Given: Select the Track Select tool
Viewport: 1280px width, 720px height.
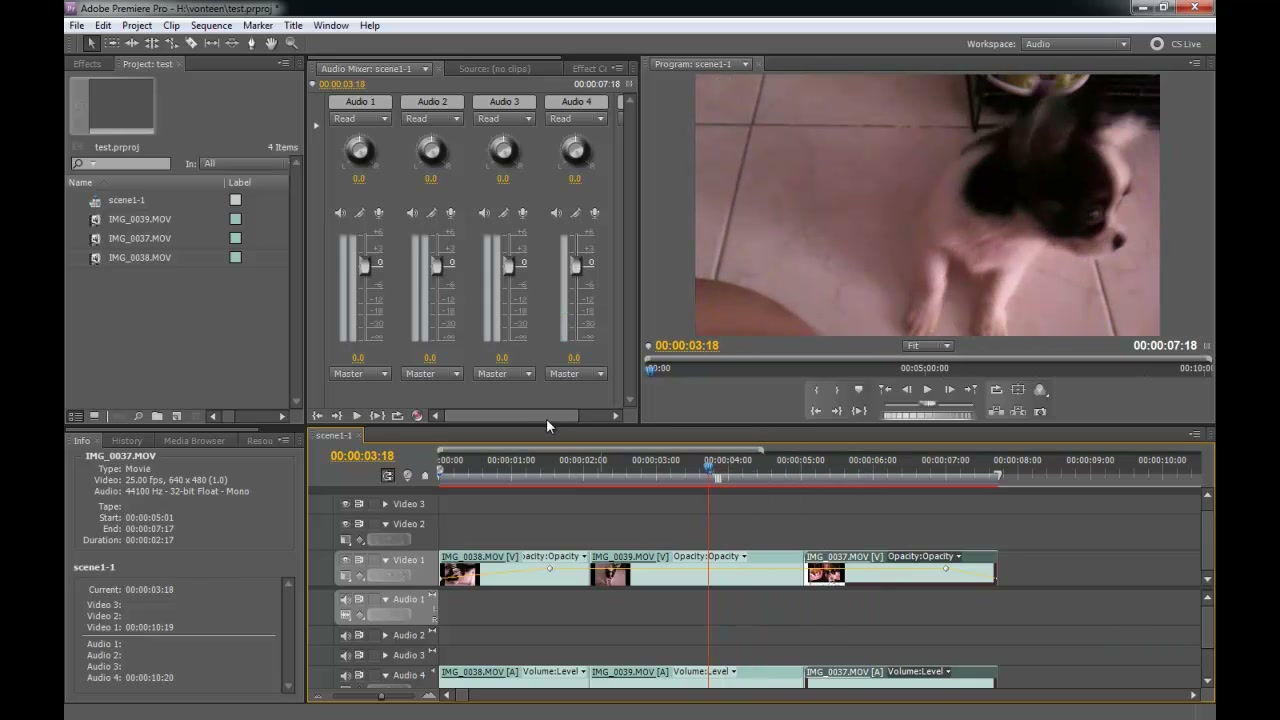Looking at the screenshot, I should [112, 44].
